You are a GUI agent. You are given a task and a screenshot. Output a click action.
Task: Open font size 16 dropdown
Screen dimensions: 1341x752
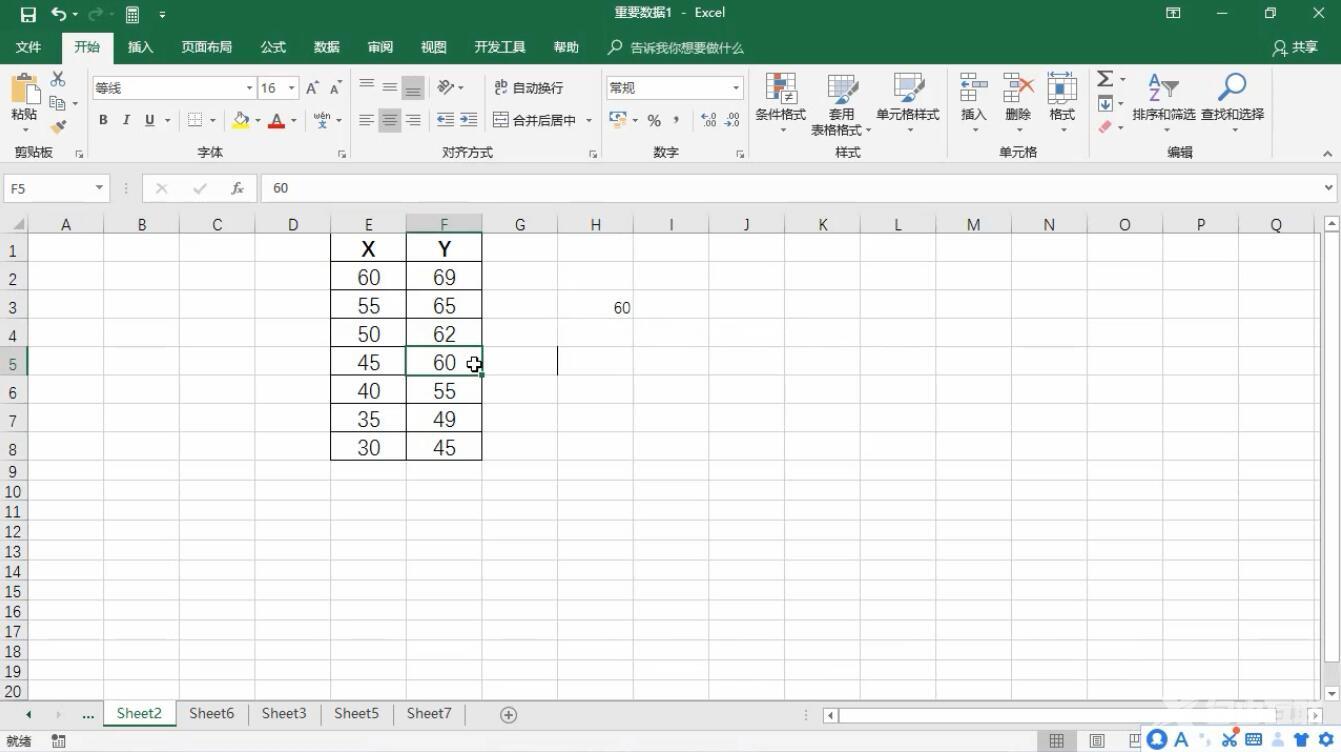[x=292, y=88]
